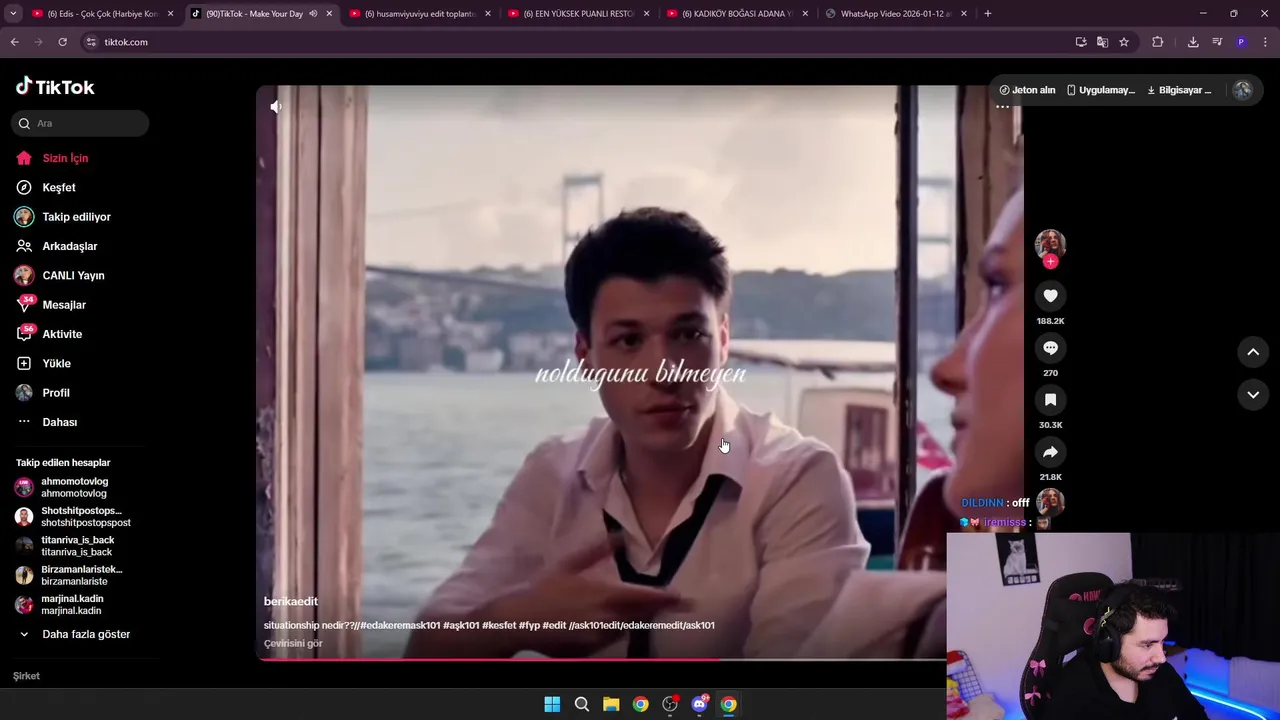Reload the current page
Image resolution: width=1280 pixels, height=720 pixels.
[62, 42]
